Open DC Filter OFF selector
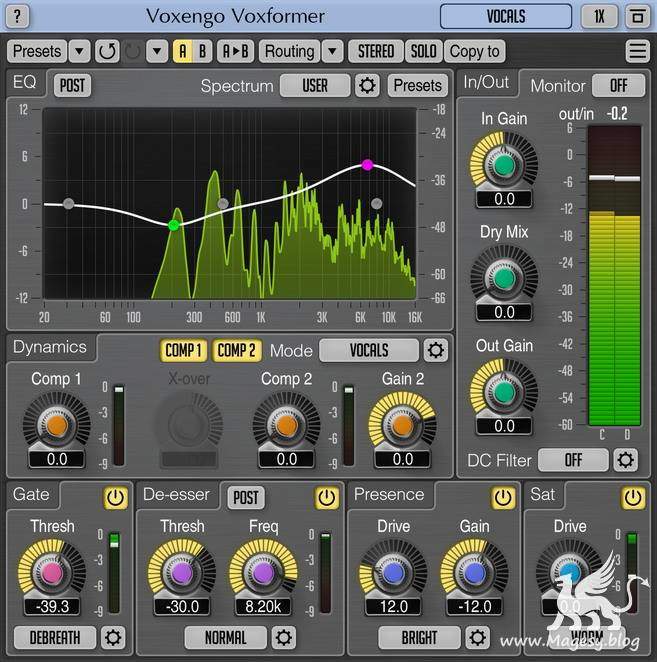The image size is (657, 662). tap(573, 460)
